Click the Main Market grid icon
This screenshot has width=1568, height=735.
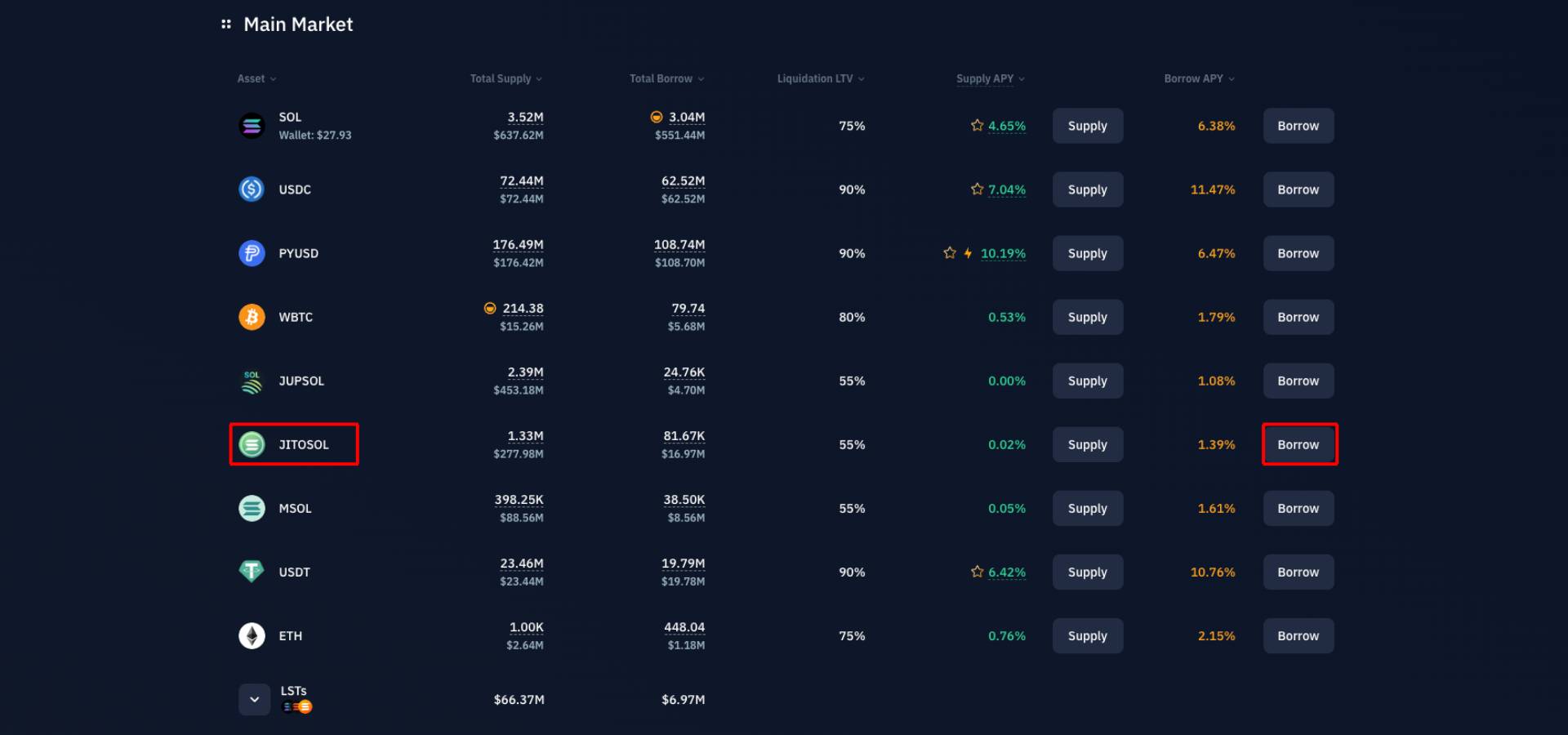coord(226,24)
